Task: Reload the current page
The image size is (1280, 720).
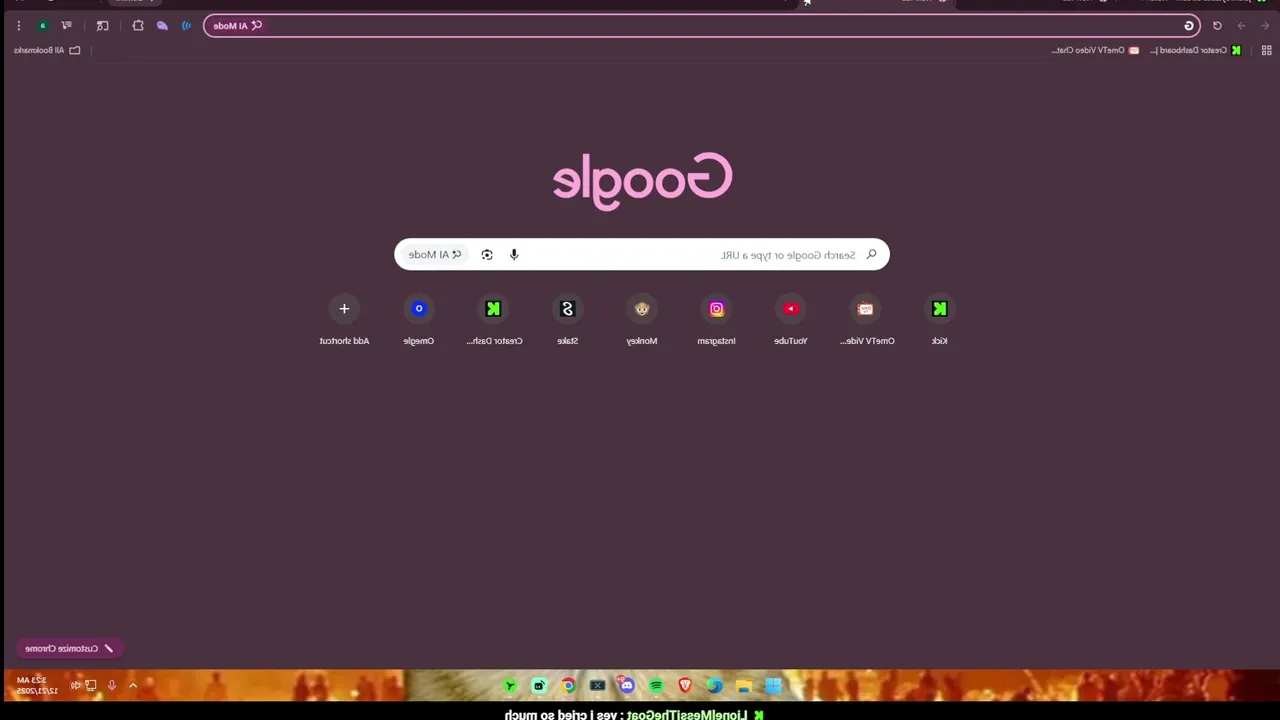Action: point(1217,26)
